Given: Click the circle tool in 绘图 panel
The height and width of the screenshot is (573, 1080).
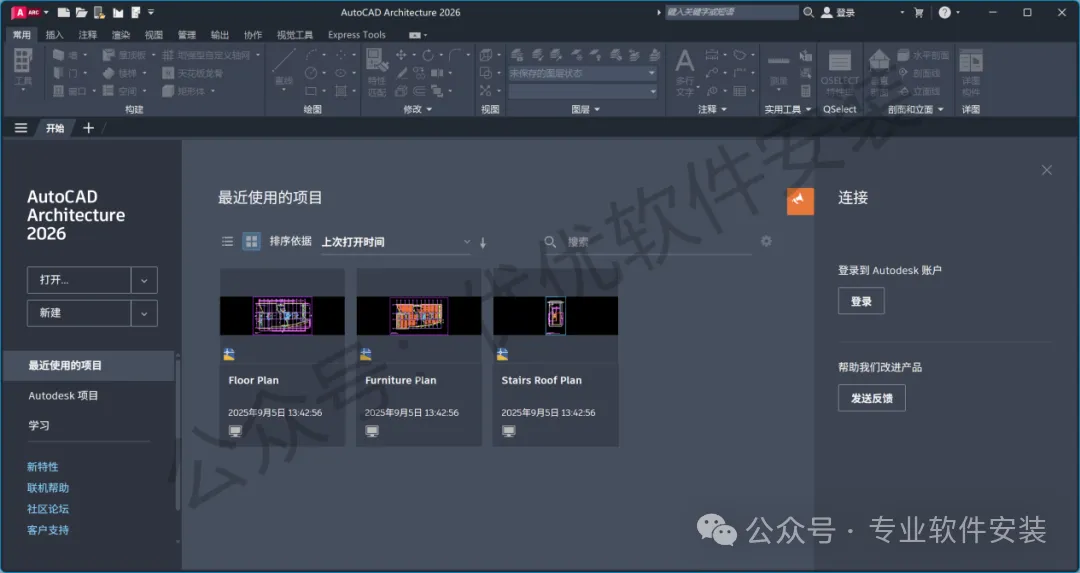Looking at the screenshot, I should (311, 73).
